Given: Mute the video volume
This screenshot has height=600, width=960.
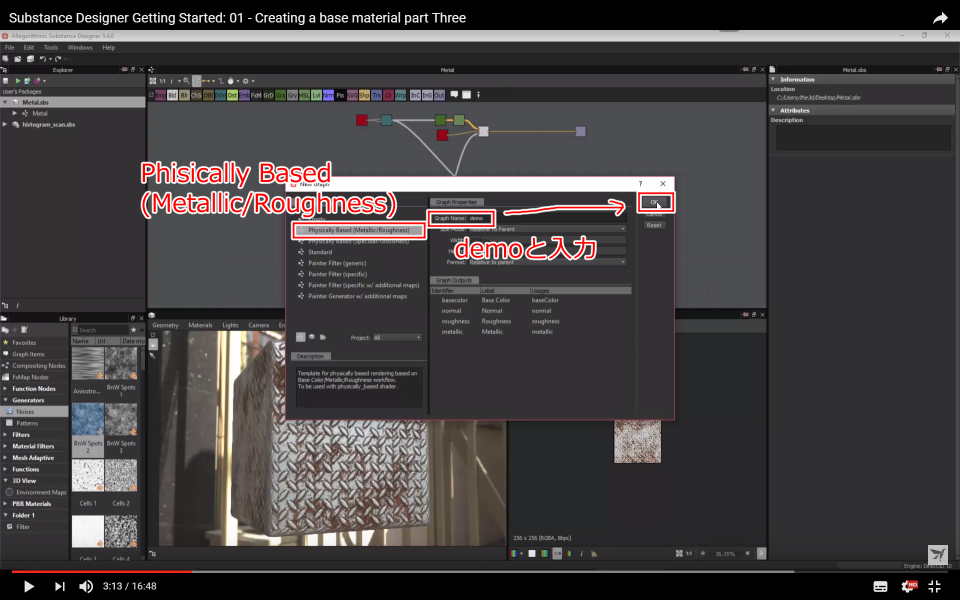Looking at the screenshot, I should 86,586.
